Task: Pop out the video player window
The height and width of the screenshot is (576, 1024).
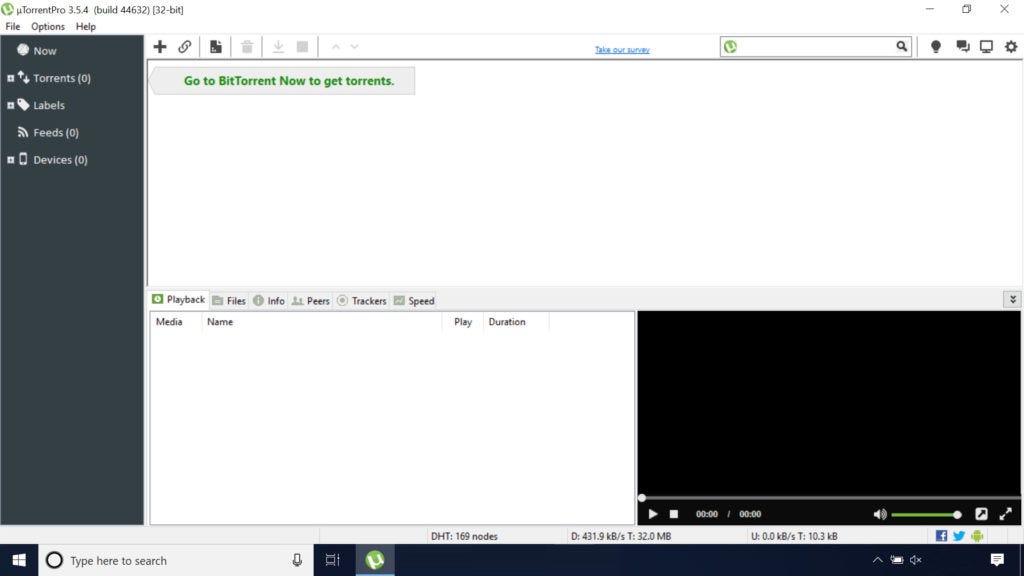Action: 981,514
